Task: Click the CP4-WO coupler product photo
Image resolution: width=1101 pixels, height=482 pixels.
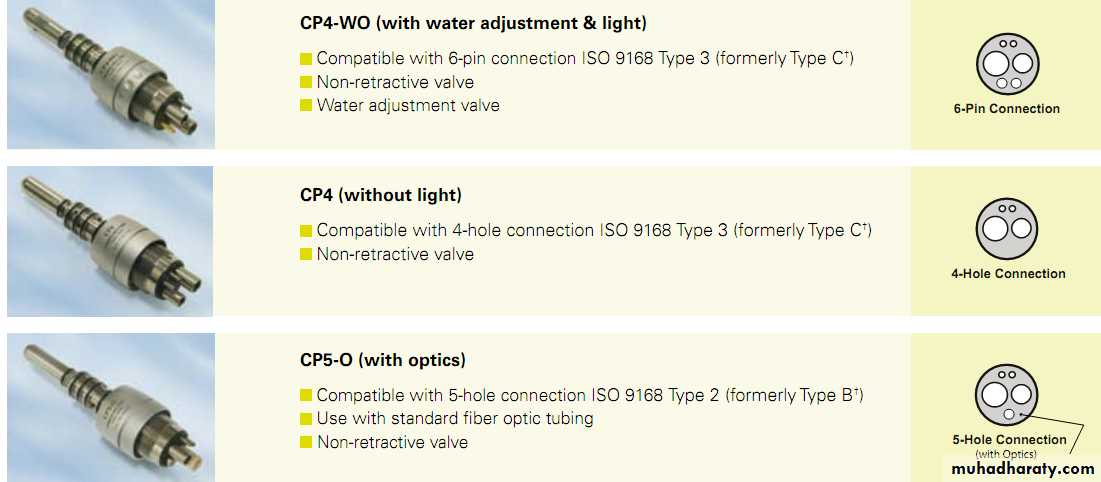Action: click(110, 75)
